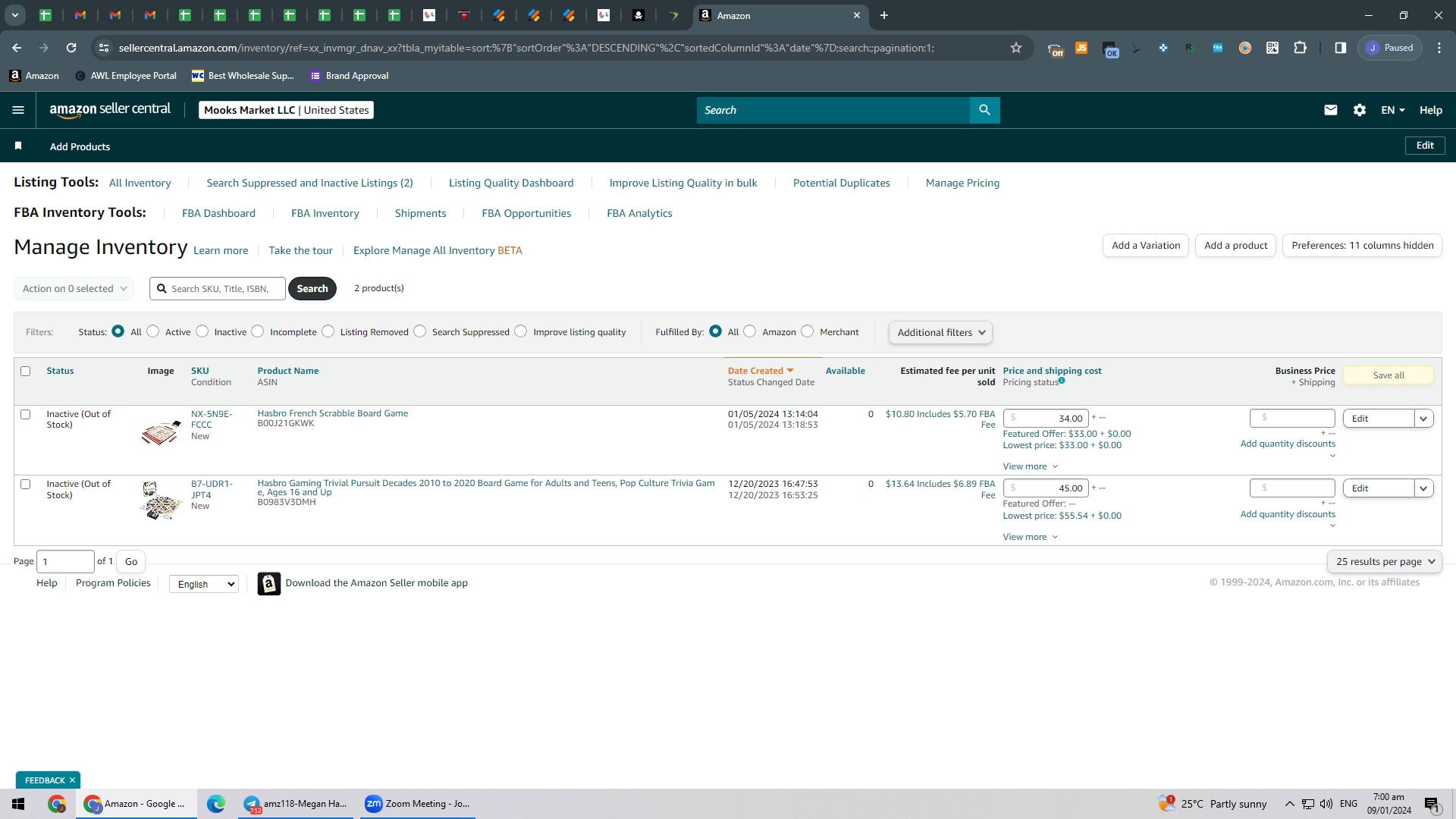Image resolution: width=1456 pixels, height=819 pixels.
Task: Open the English language selector in footer
Action: tap(204, 584)
